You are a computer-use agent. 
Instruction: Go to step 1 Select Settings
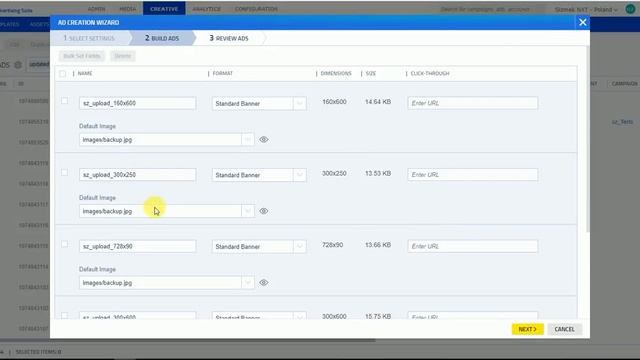pyautogui.click(x=90, y=38)
